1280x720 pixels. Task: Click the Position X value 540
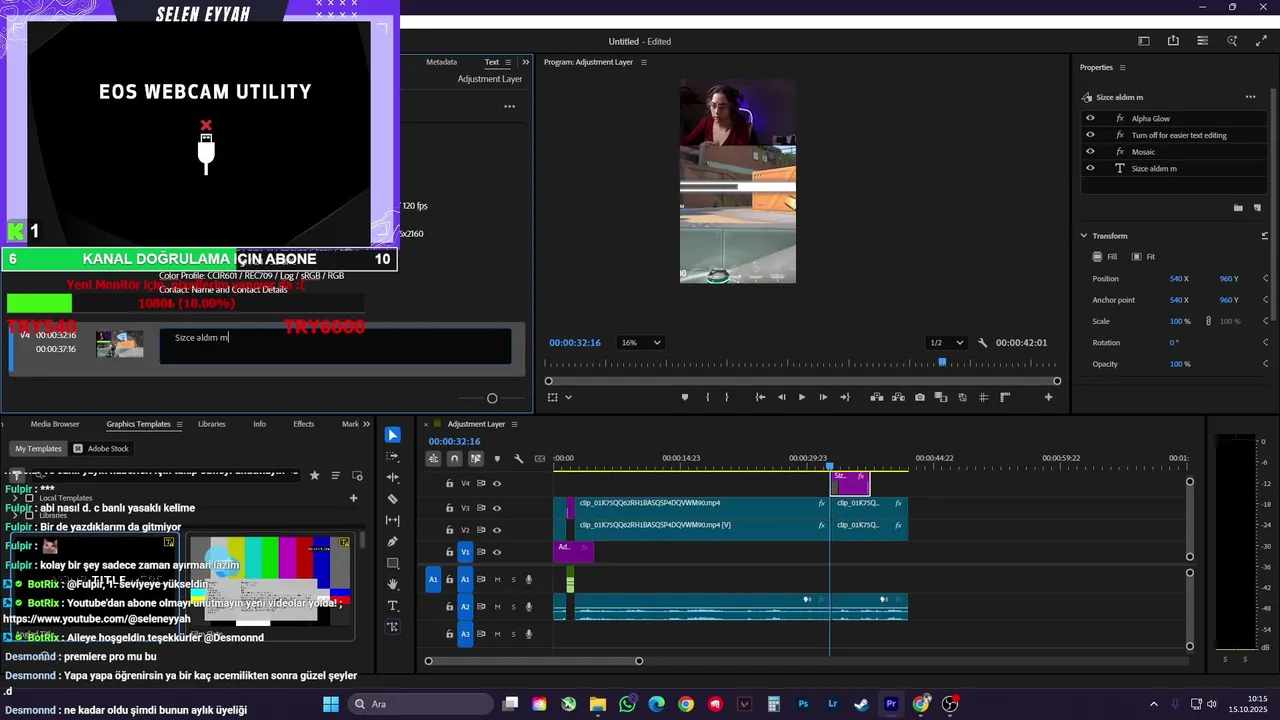[1176, 279]
